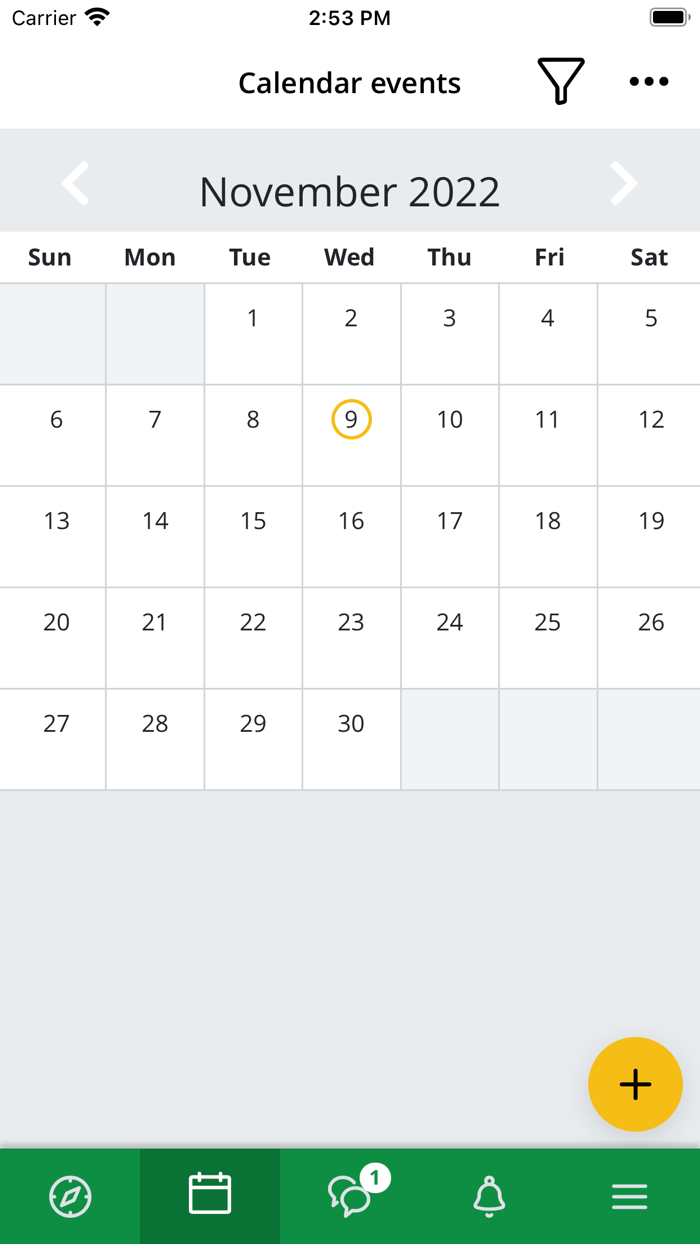
Task: Select today's date, November 9
Action: [x=351, y=420]
